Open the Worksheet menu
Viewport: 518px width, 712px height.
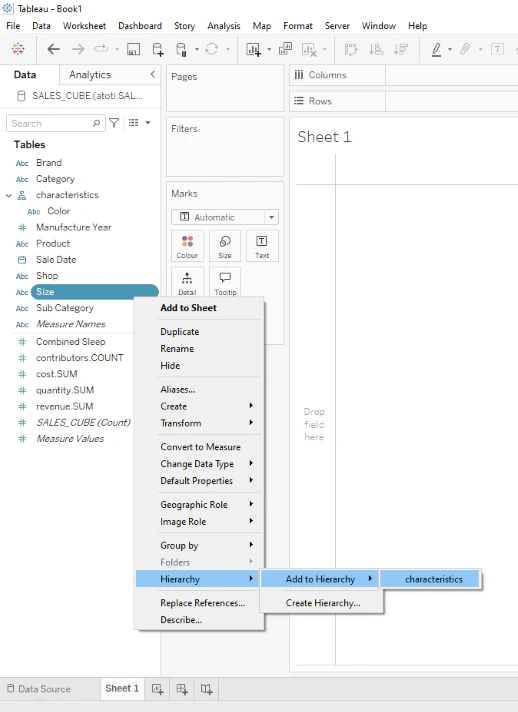[84, 26]
